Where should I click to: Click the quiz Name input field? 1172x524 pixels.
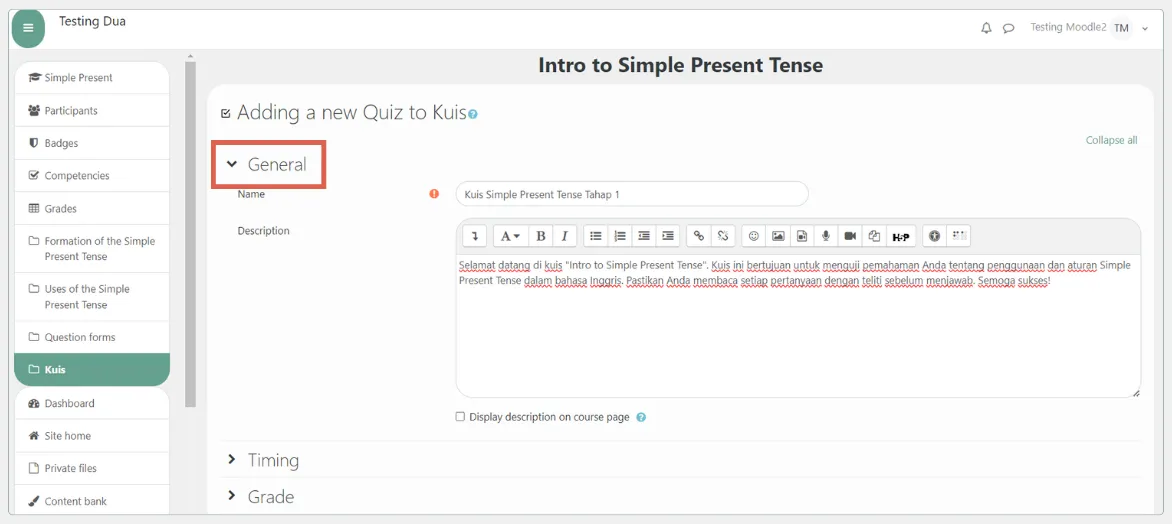click(632, 194)
